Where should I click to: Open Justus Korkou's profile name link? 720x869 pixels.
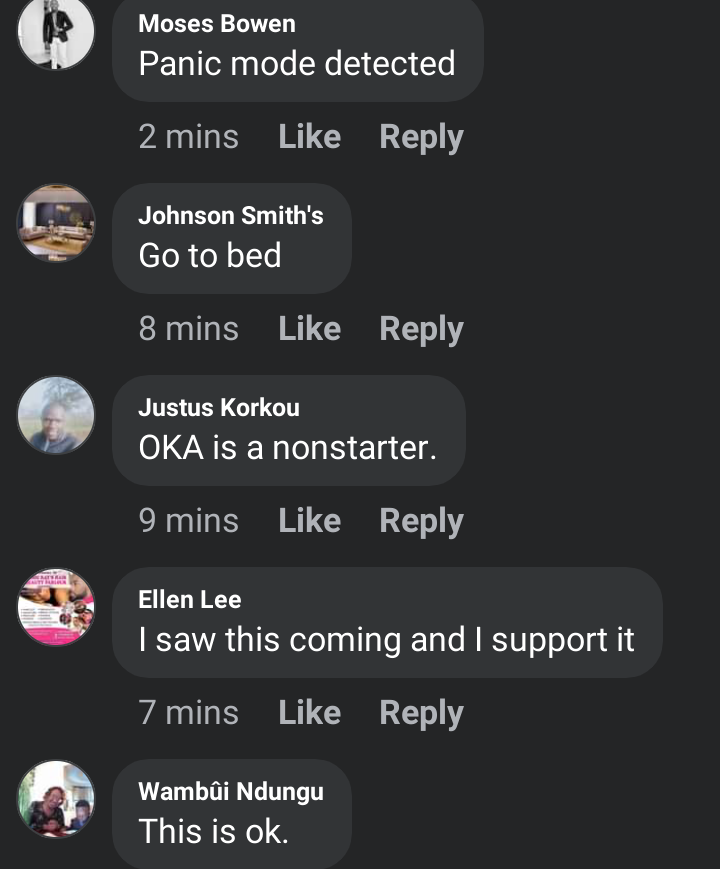pos(219,407)
